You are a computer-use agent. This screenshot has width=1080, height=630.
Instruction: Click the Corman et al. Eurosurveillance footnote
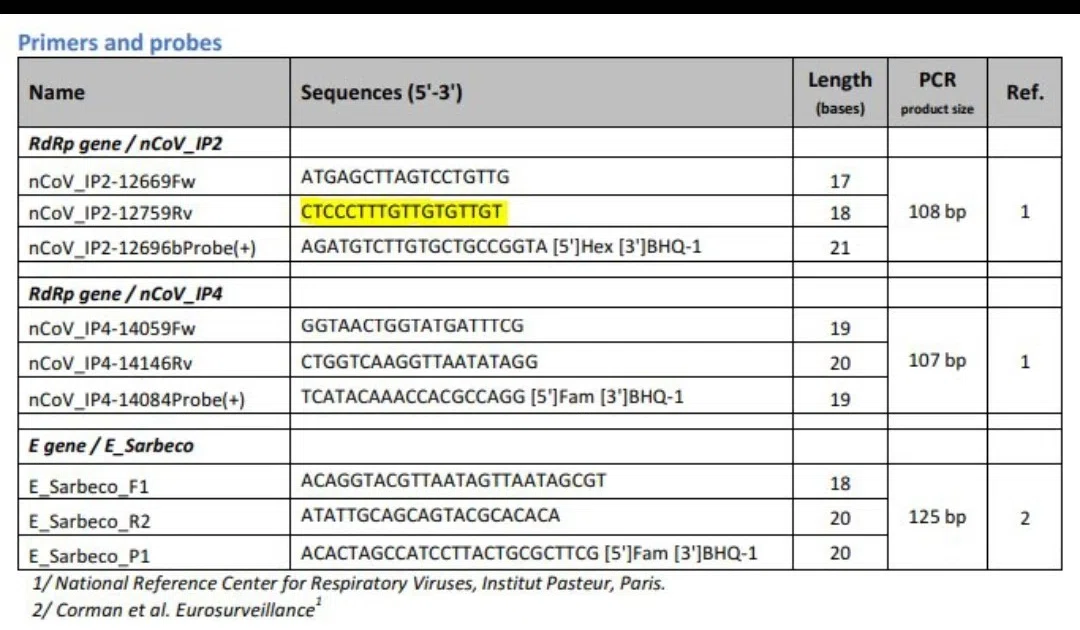click(x=176, y=609)
